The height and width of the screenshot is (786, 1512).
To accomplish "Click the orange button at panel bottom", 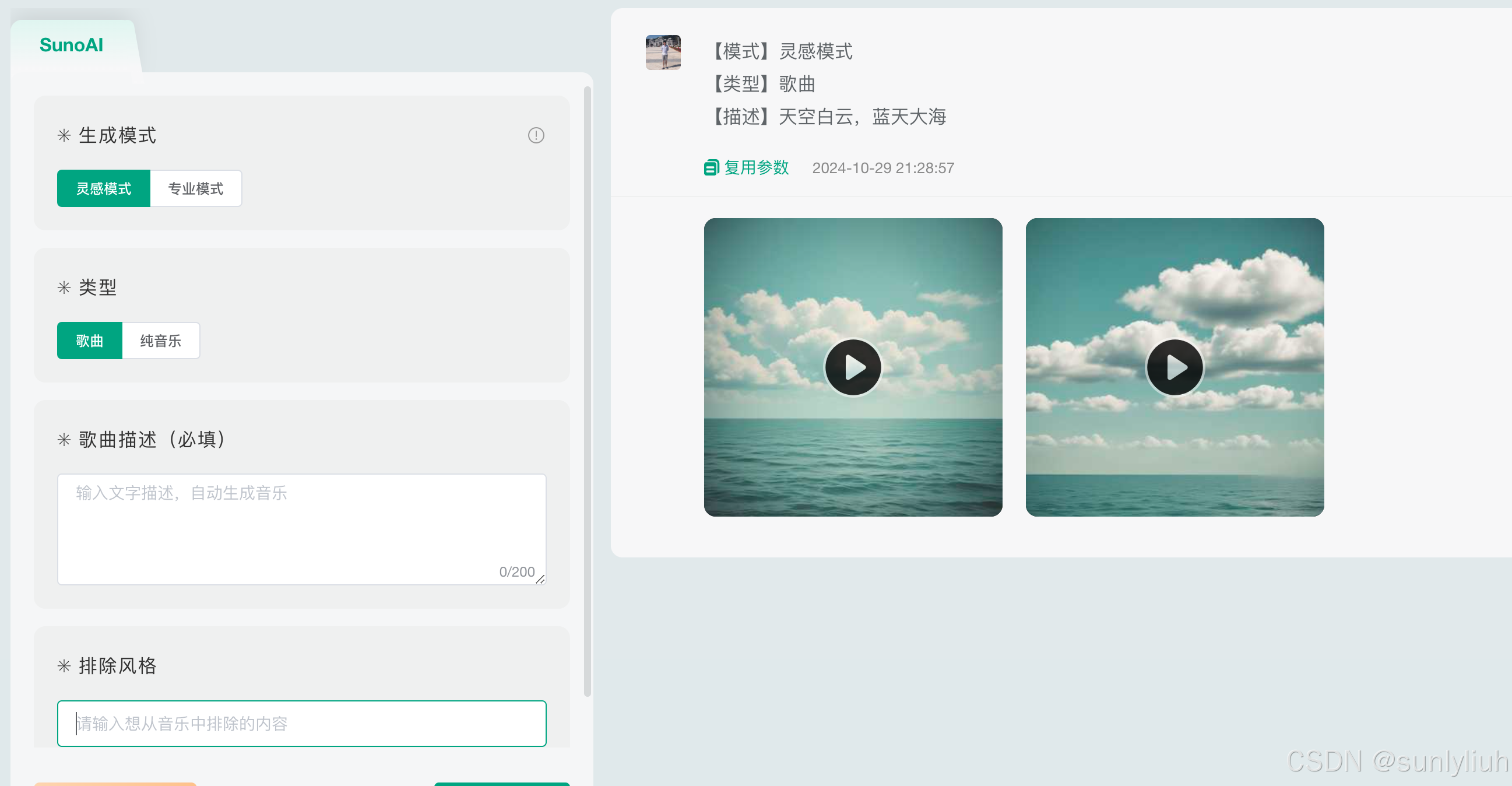I will click(115, 784).
